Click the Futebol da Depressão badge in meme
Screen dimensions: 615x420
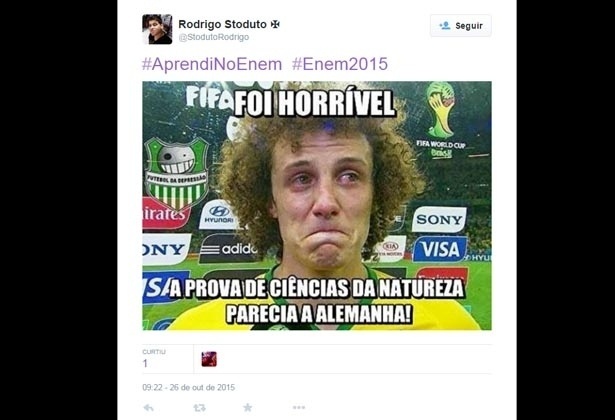click(x=176, y=174)
